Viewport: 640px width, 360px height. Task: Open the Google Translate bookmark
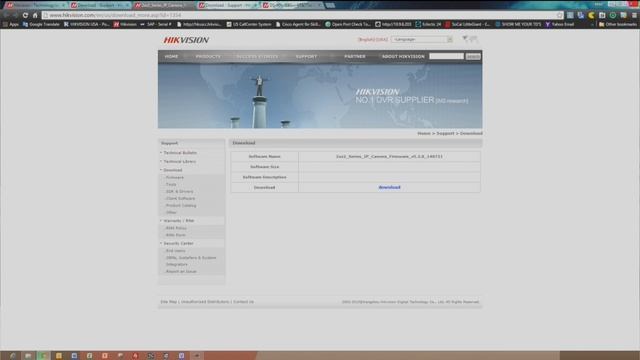click(41, 24)
